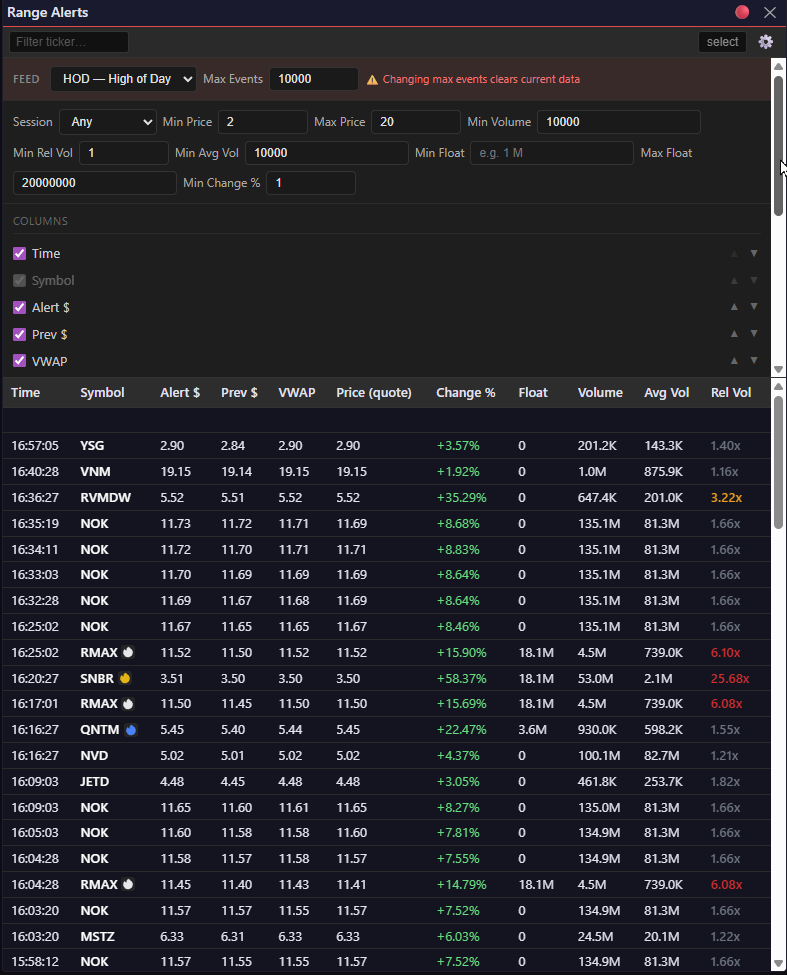Sort table by Change % column header
This screenshot has height=975, width=787.
(465, 393)
